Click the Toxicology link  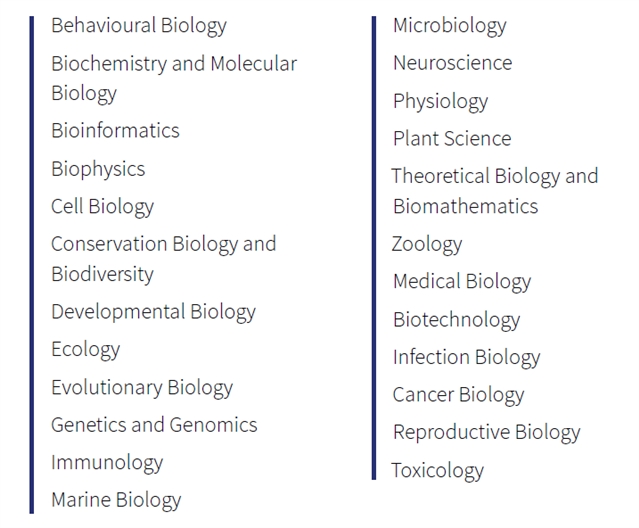pos(438,471)
